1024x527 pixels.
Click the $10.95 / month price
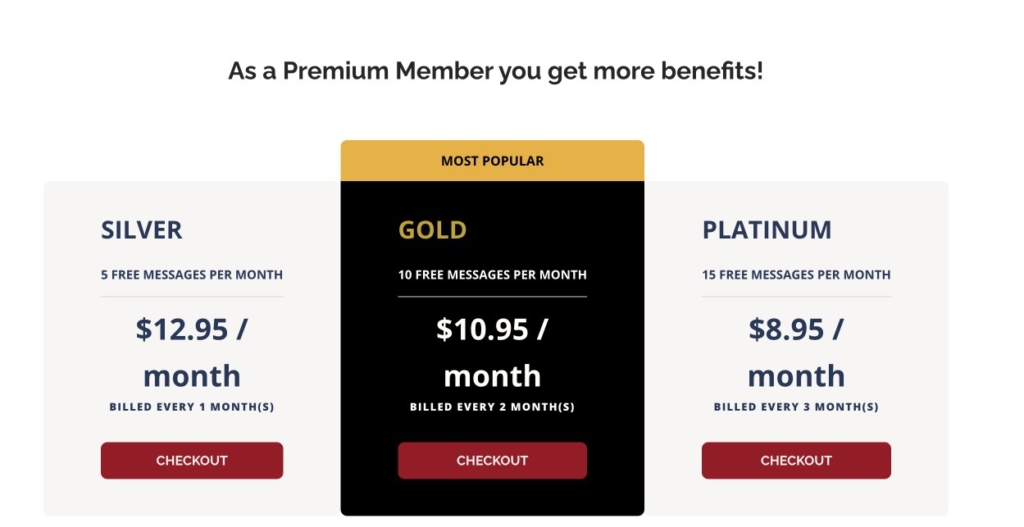[x=492, y=352]
